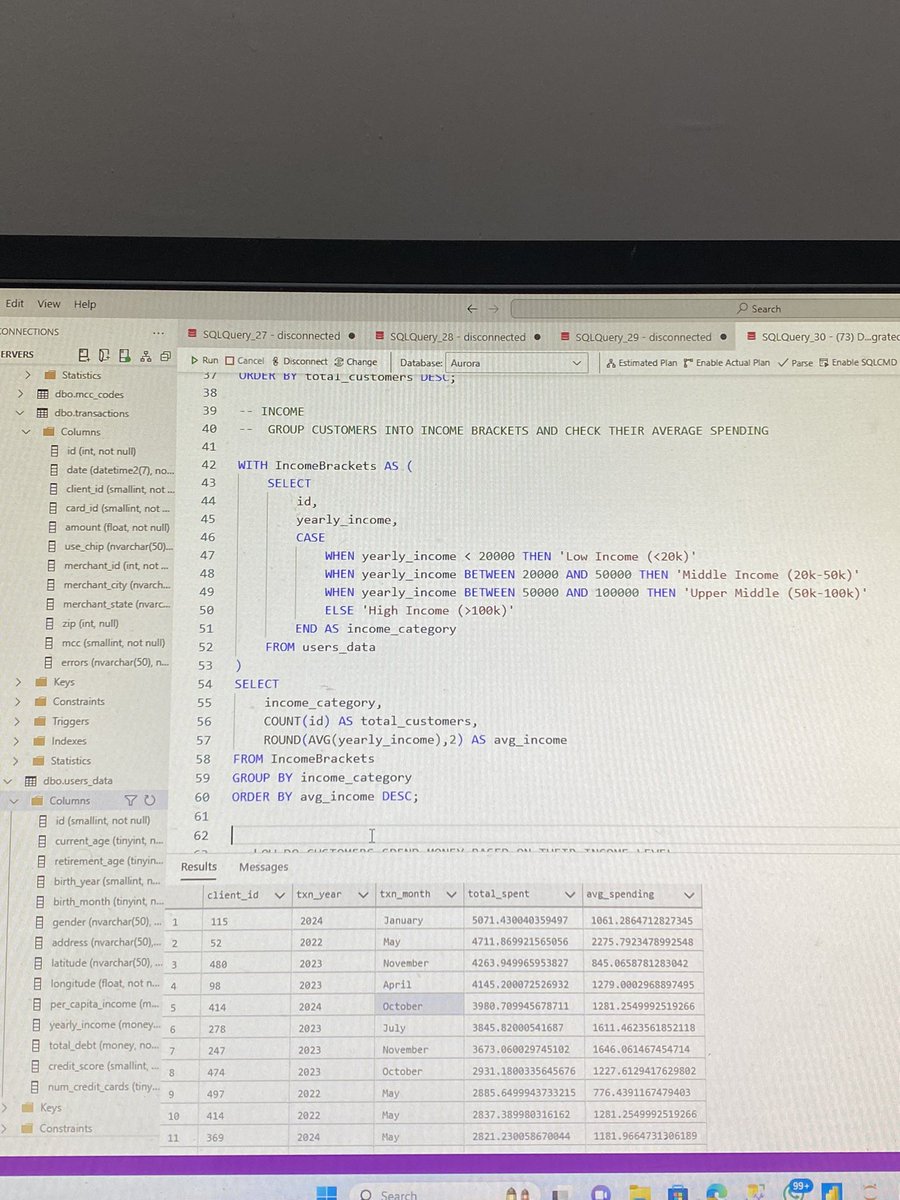Image resolution: width=900 pixels, height=1200 pixels.
Task: Switch to the Messages tab
Action: pyautogui.click(x=263, y=866)
